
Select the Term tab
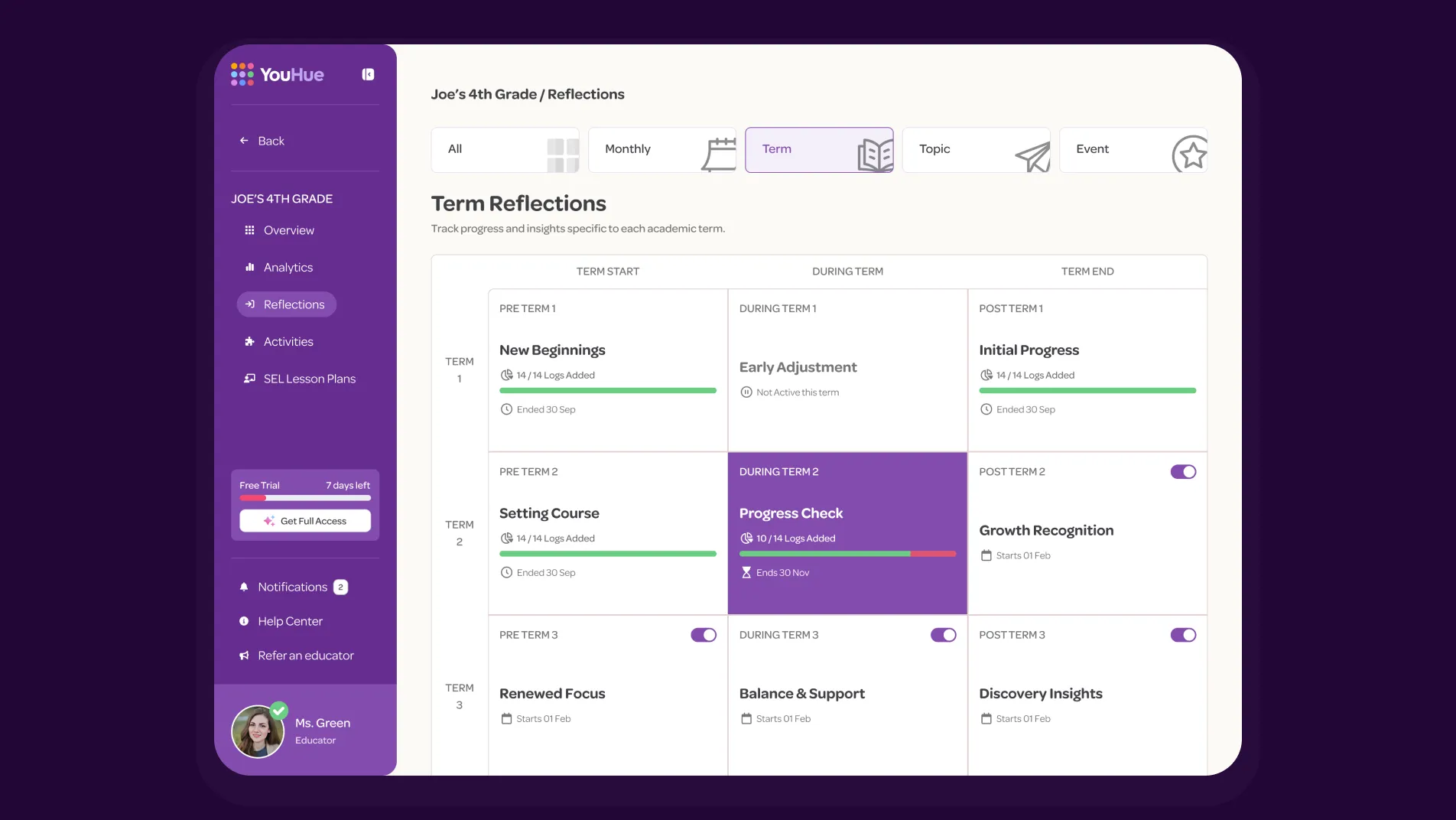[819, 149]
